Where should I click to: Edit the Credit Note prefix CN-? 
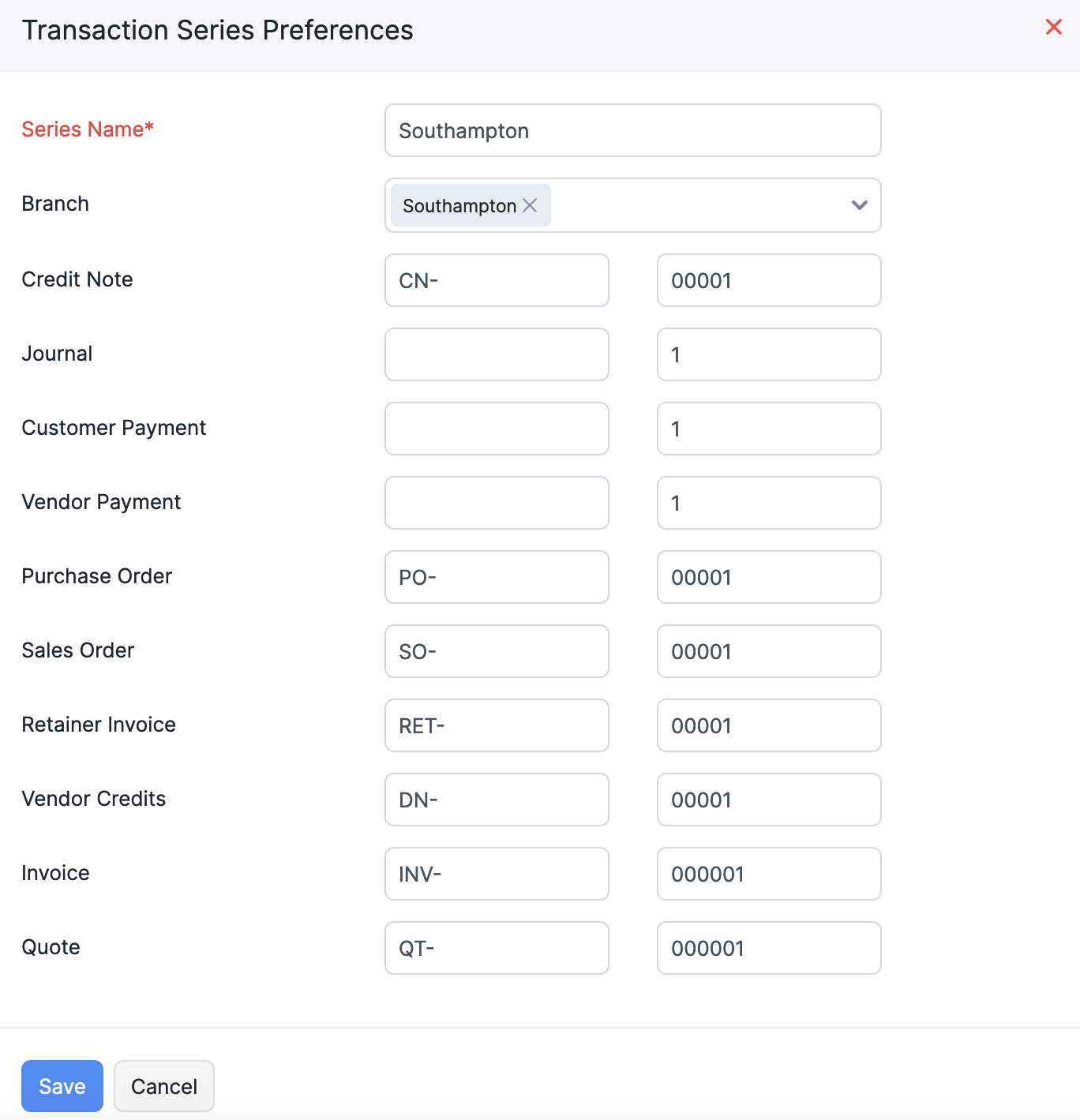pyautogui.click(x=496, y=280)
